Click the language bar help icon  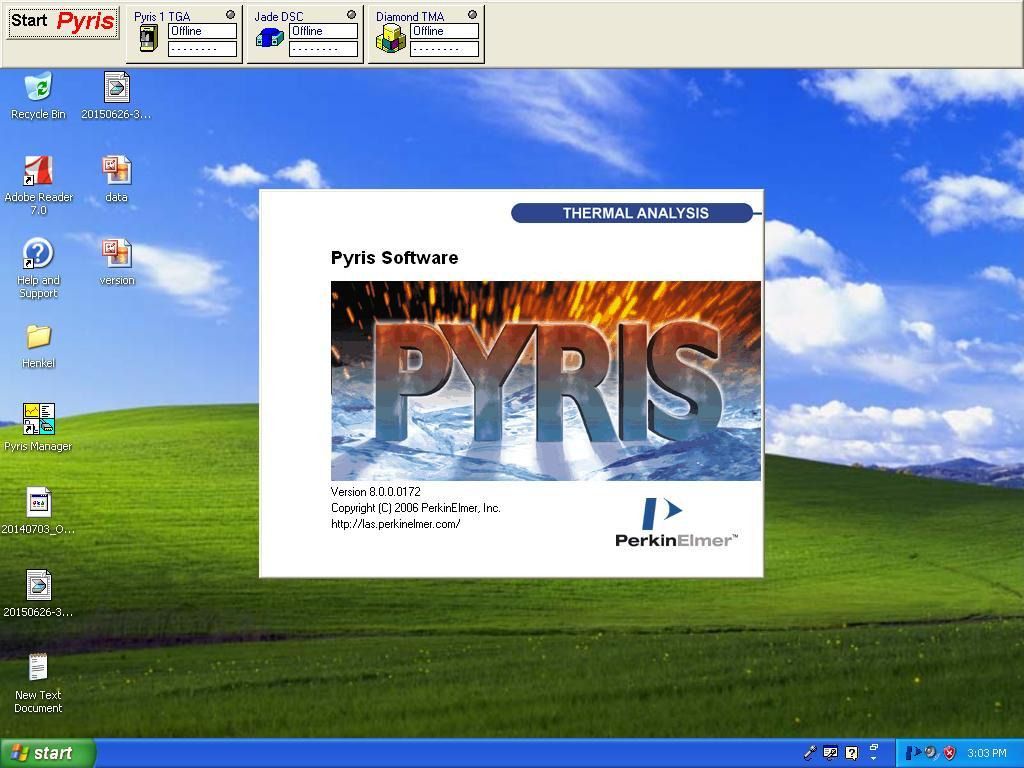click(851, 753)
